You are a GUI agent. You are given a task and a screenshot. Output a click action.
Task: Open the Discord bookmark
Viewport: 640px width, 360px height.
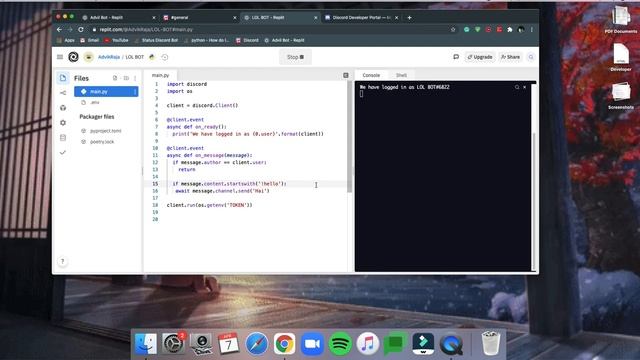[247, 40]
